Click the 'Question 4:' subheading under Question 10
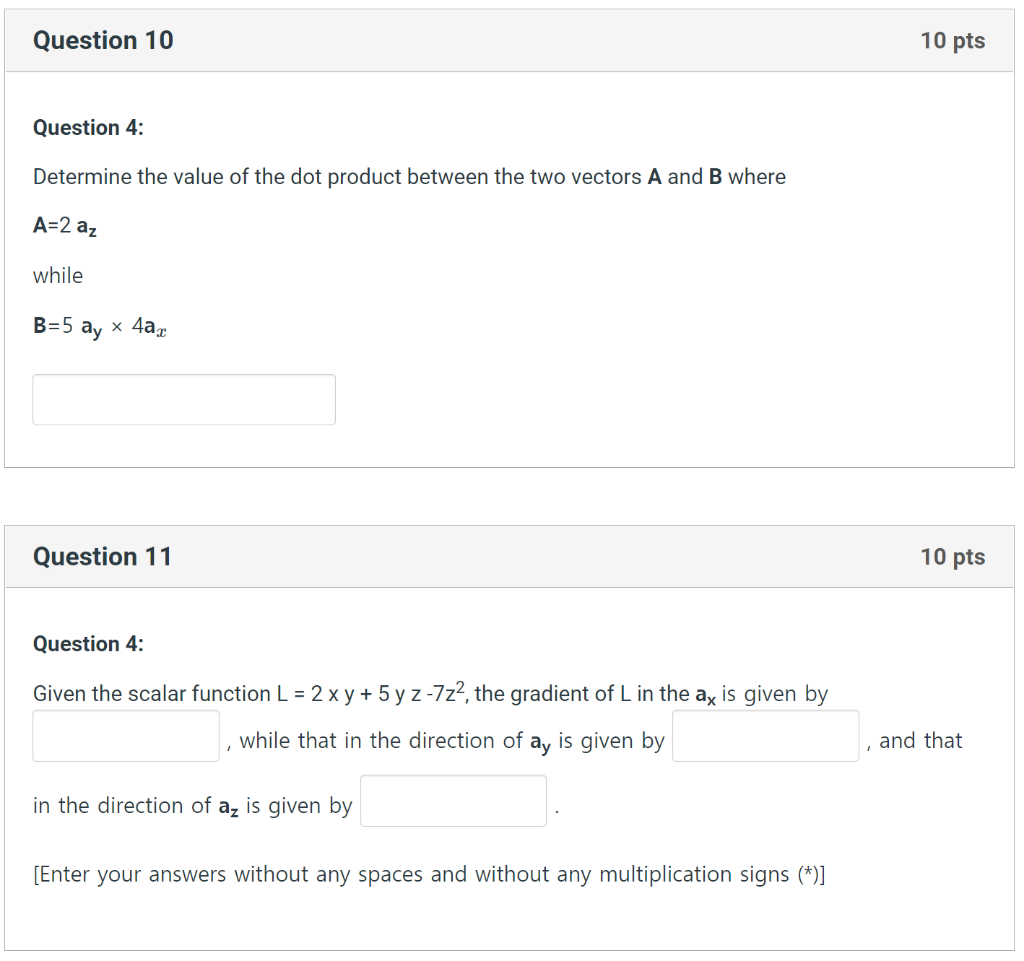1024x961 pixels. (88, 127)
